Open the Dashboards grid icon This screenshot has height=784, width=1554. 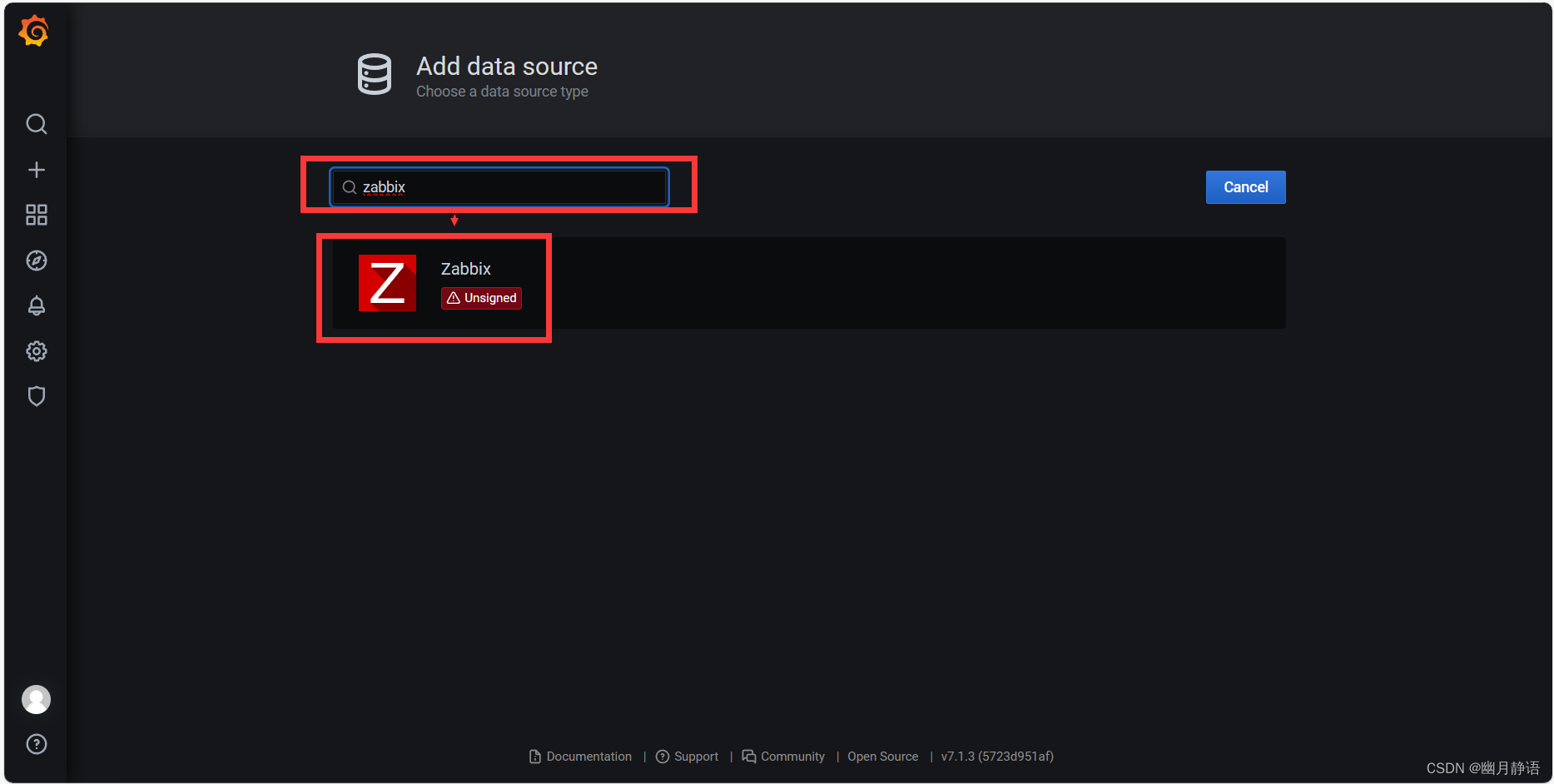point(36,215)
